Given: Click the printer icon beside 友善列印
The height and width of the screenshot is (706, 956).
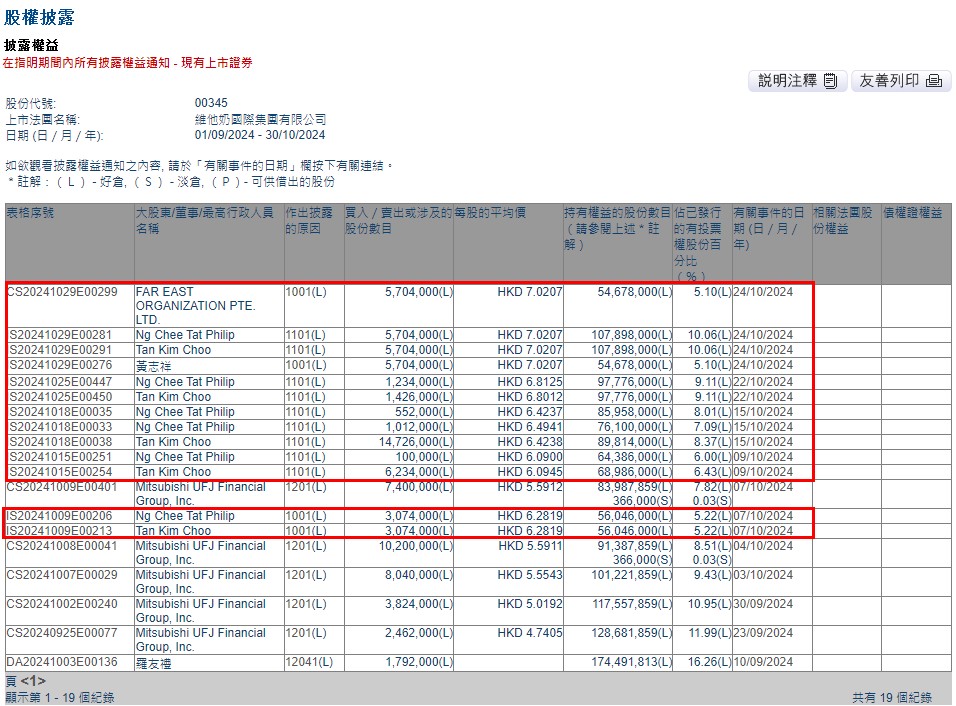Looking at the screenshot, I should click(933, 81).
